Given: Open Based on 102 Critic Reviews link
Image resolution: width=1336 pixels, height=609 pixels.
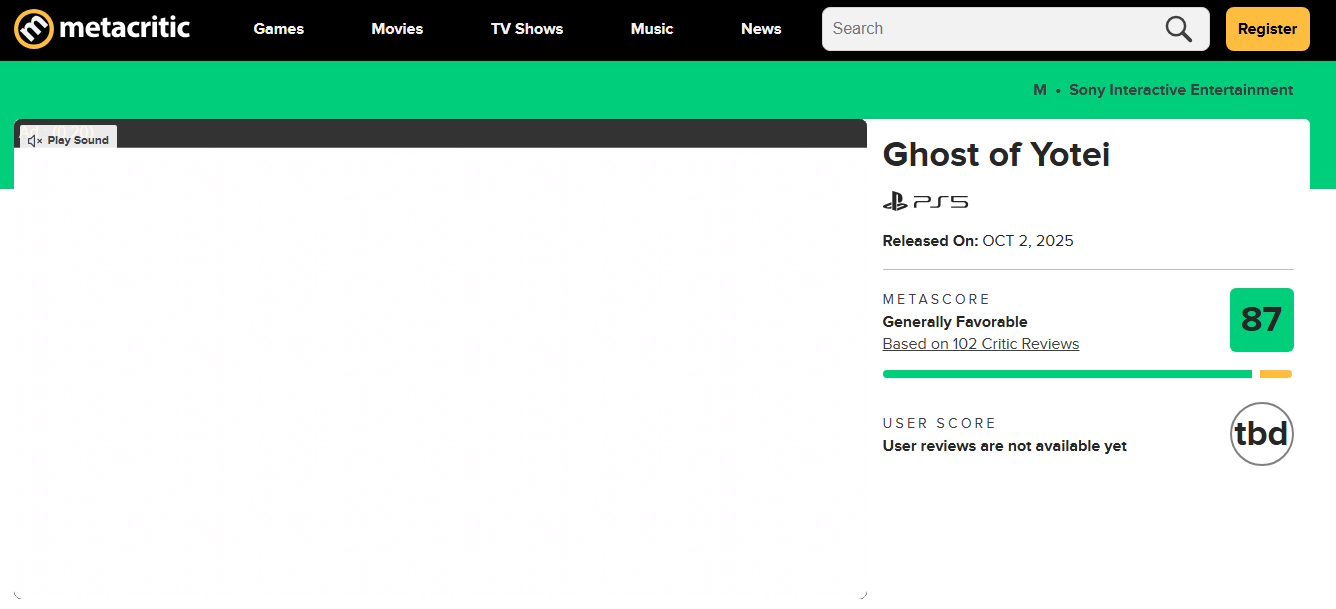Looking at the screenshot, I should point(981,343).
